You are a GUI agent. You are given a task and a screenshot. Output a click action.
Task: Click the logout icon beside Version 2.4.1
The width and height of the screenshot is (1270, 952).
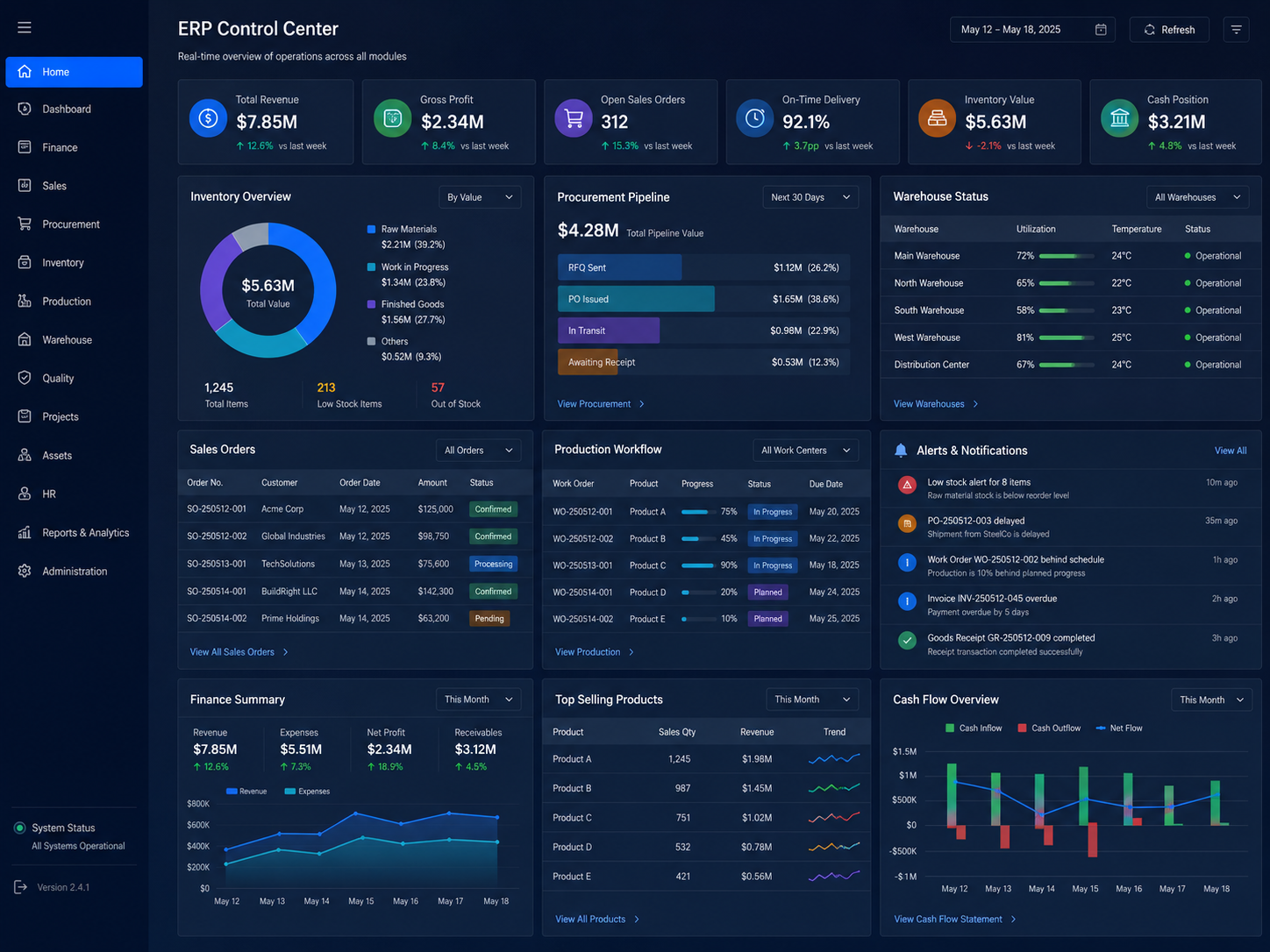coord(21,887)
